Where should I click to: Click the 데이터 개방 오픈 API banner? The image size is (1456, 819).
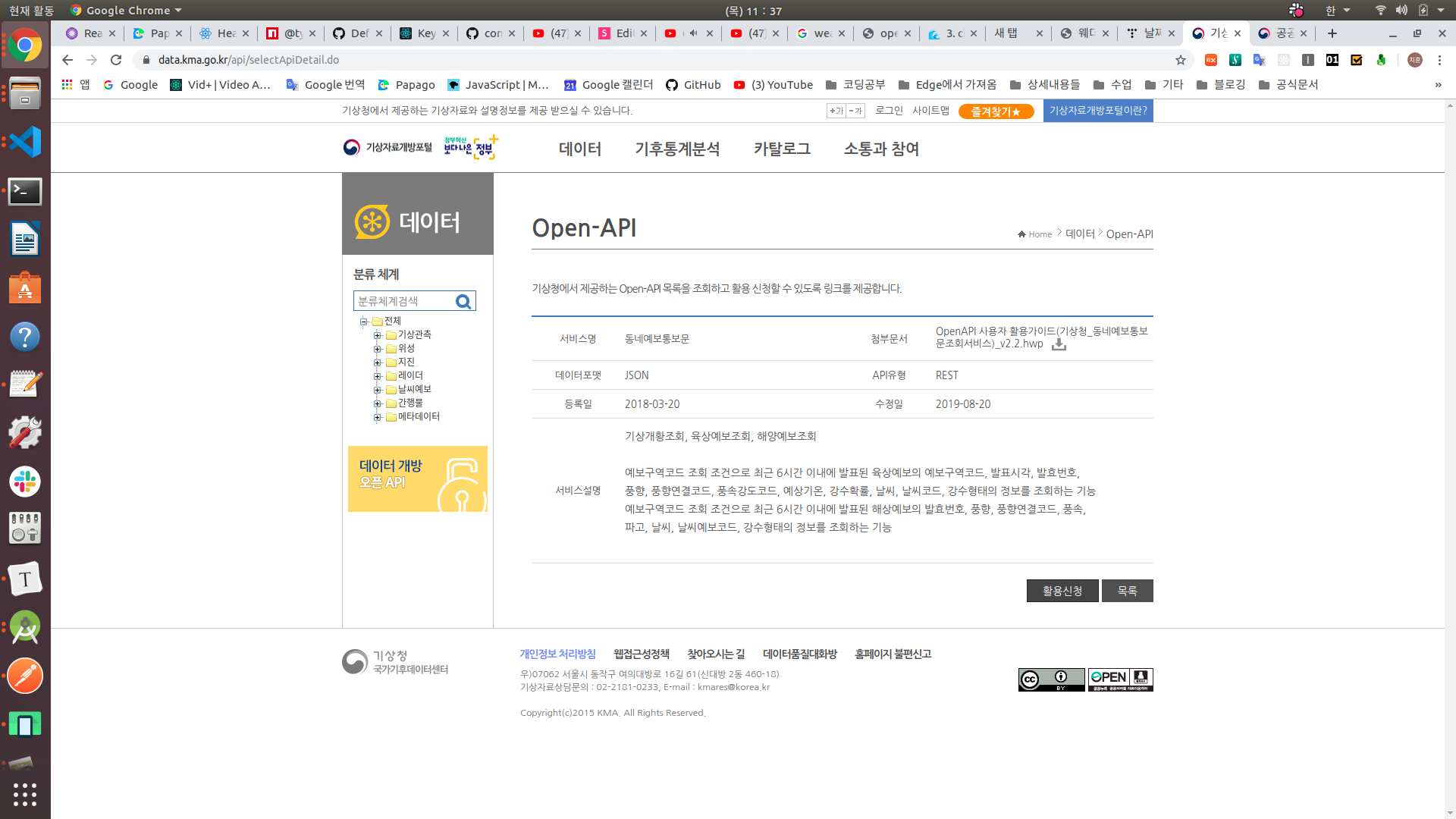(x=417, y=479)
